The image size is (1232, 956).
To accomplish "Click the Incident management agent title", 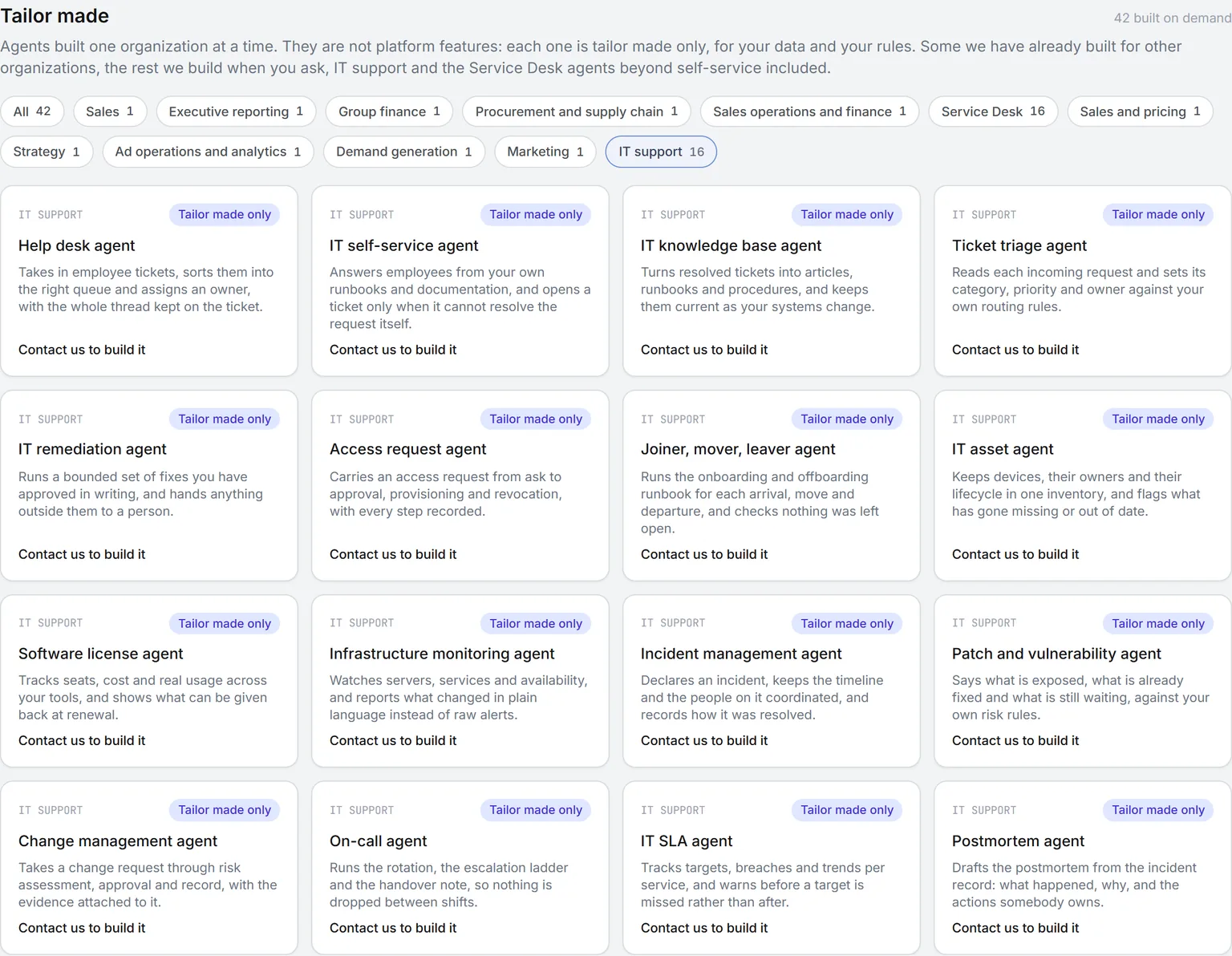I will tap(741, 654).
